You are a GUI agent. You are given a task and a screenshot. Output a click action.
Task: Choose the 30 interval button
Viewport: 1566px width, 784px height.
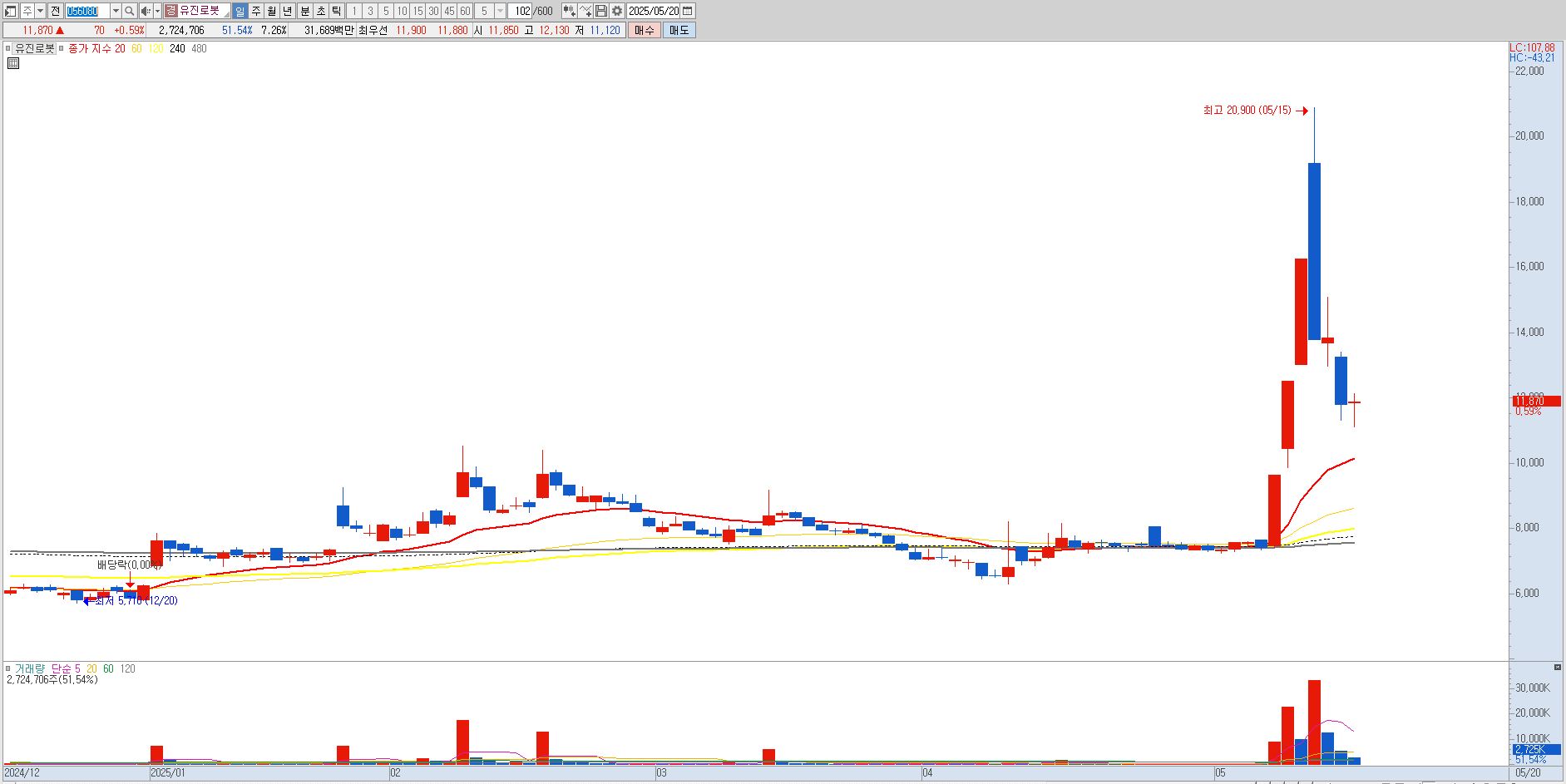[x=433, y=11]
